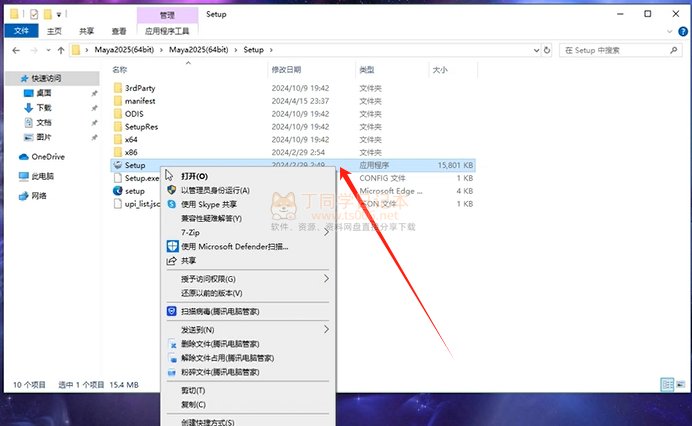The width and height of the screenshot is (692, 426).
Task: Switch to 主页 ribbon tab
Action: (54, 31)
